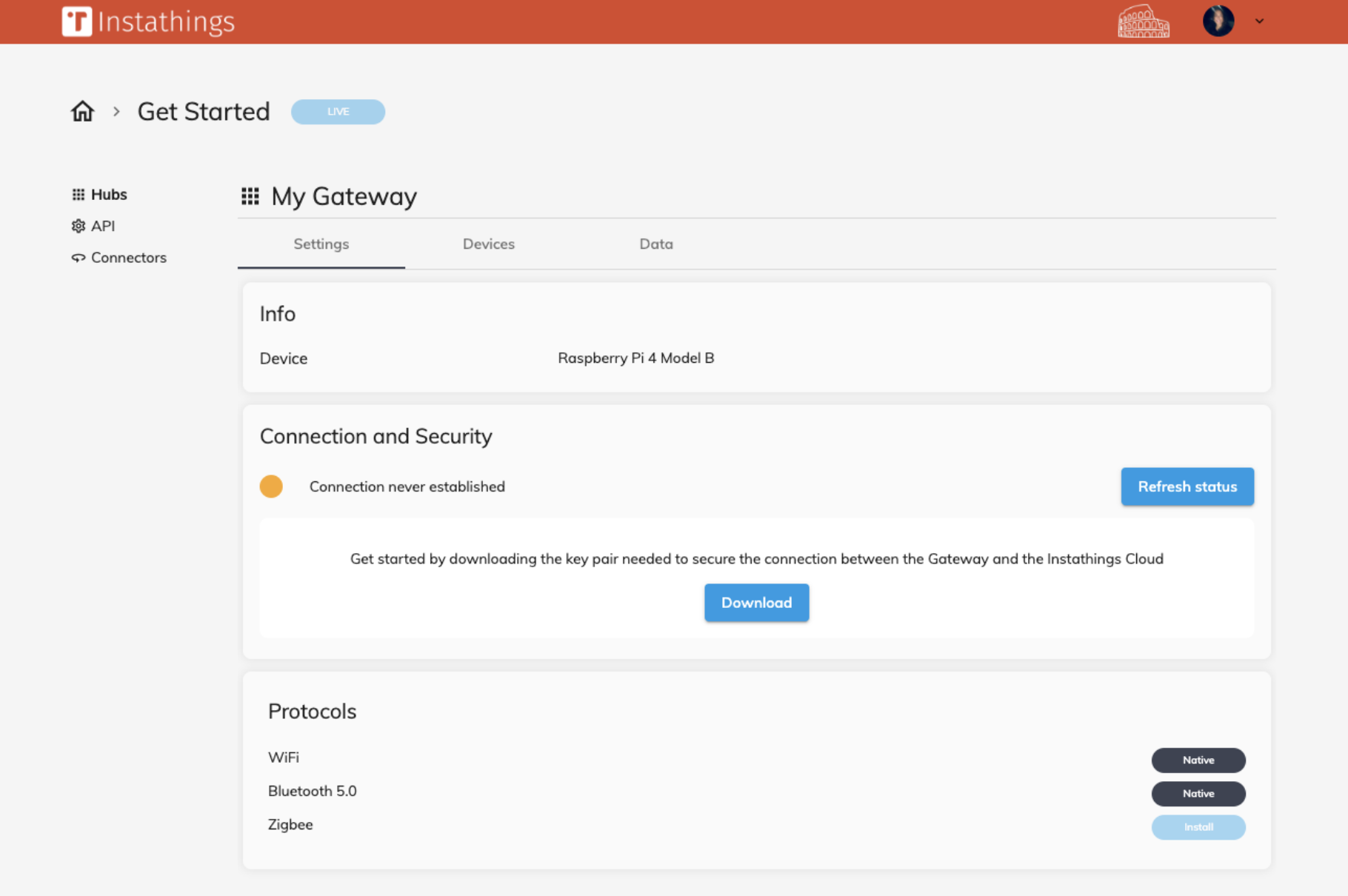
Task: Click the LIVE status badge
Action: click(338, 112)
